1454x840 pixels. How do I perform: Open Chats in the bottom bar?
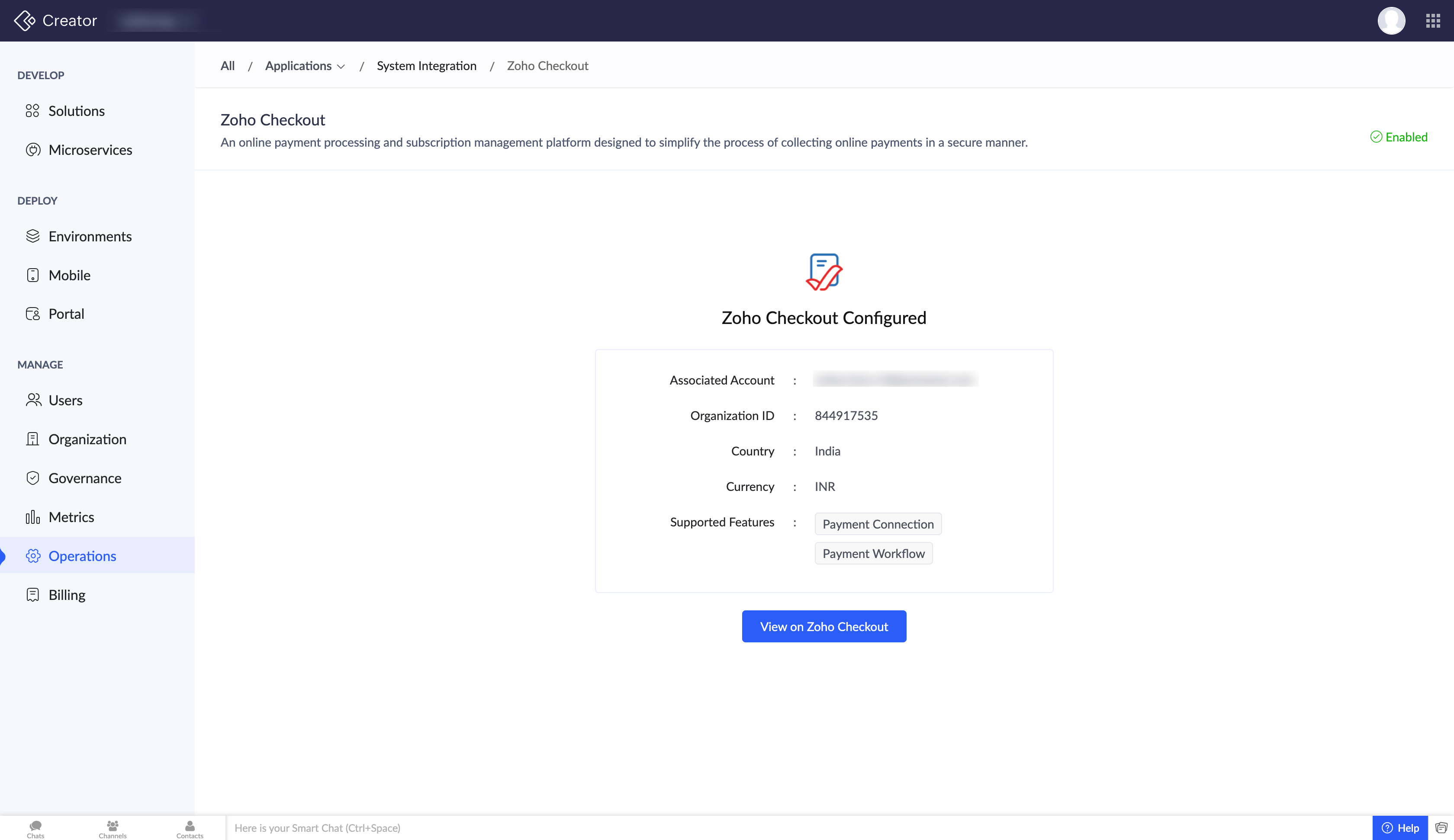pos(35,829)
